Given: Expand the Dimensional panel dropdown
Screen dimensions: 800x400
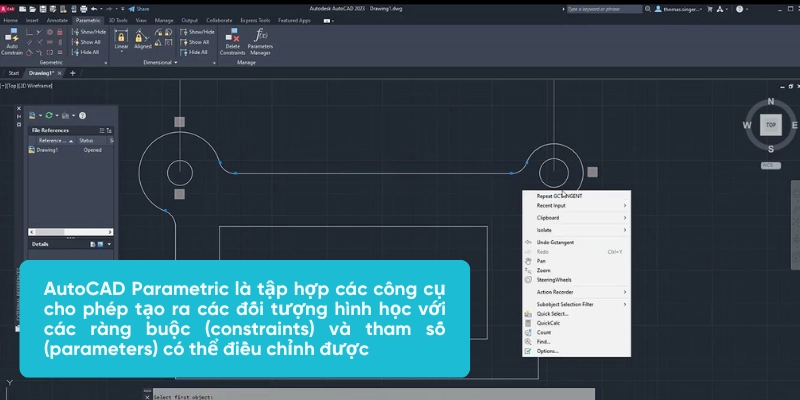Looking at the screenshot, I should 176,63.
